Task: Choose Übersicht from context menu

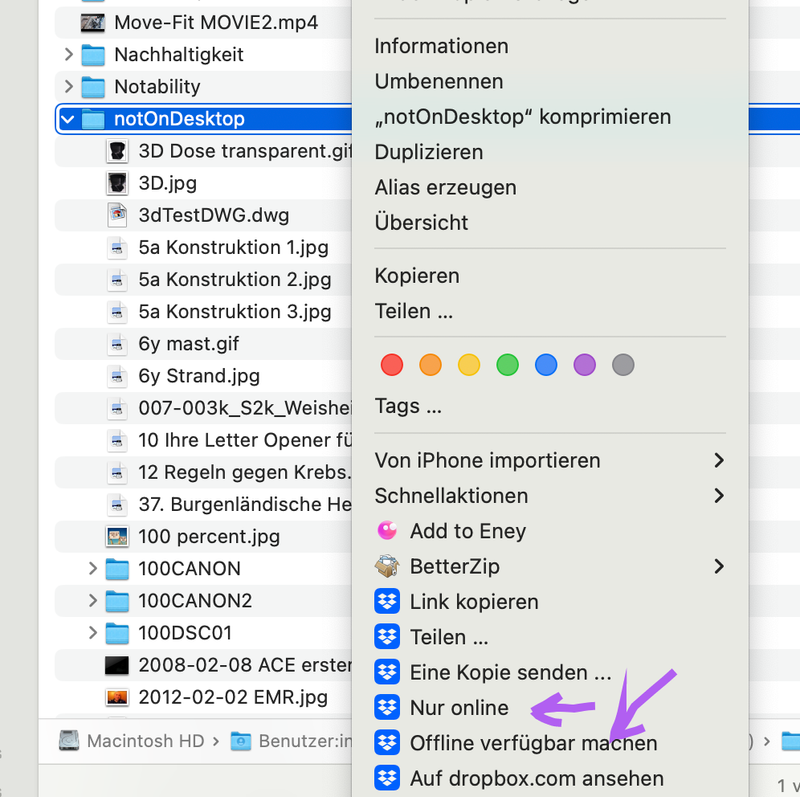Action: click(421, 222)
